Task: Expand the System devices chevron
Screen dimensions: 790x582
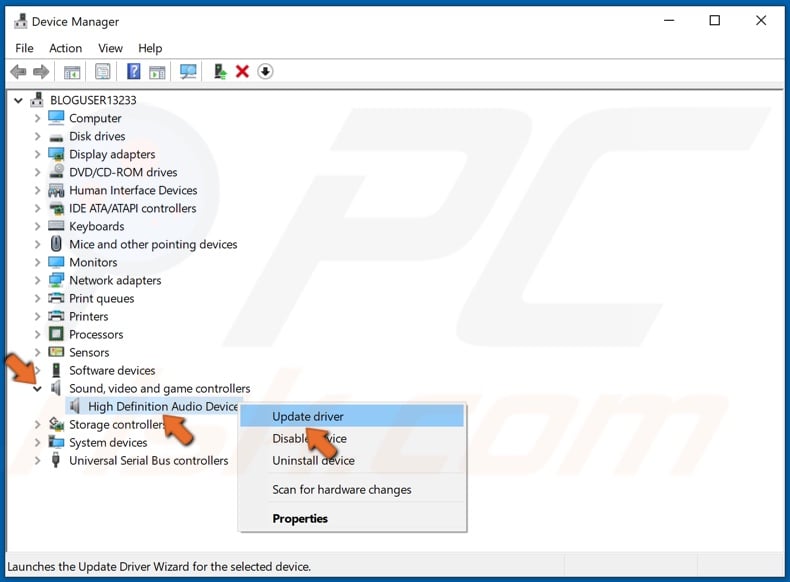Action: pos(37,442)
